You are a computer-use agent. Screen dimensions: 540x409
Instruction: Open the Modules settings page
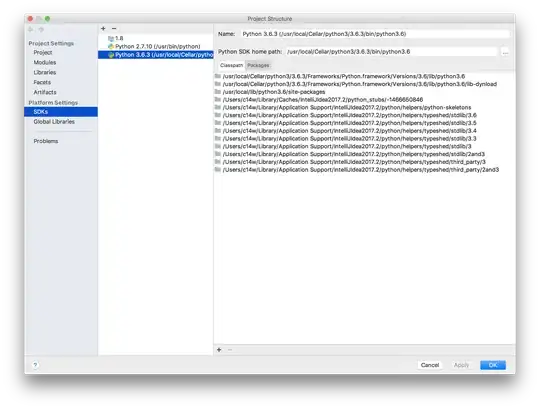point(45,63)
